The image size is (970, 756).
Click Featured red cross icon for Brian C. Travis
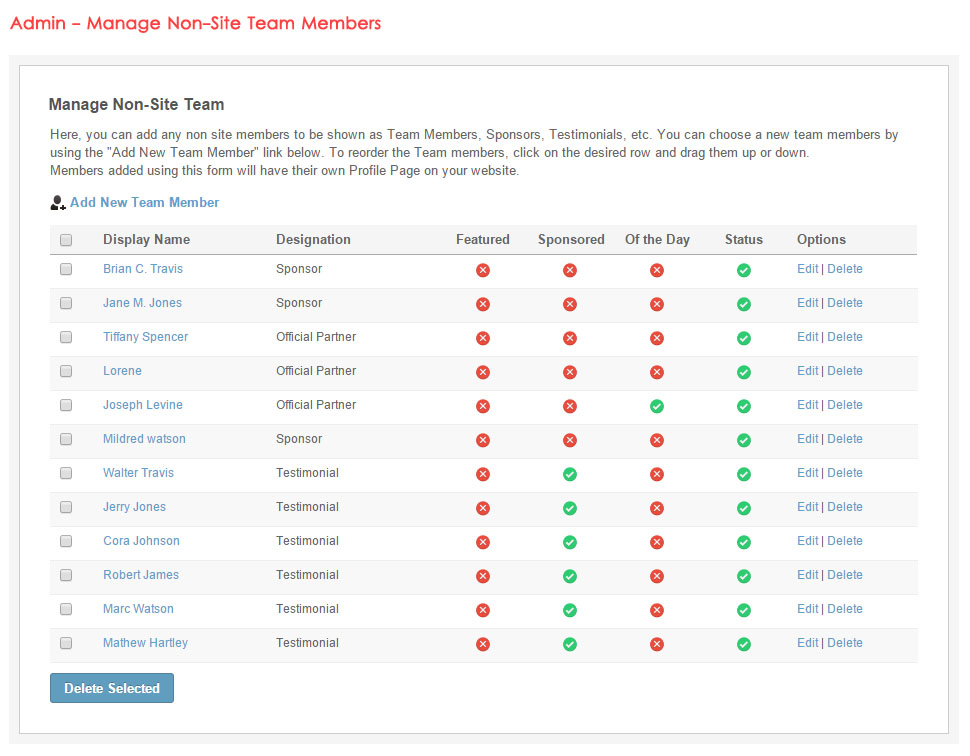point(483,270)
